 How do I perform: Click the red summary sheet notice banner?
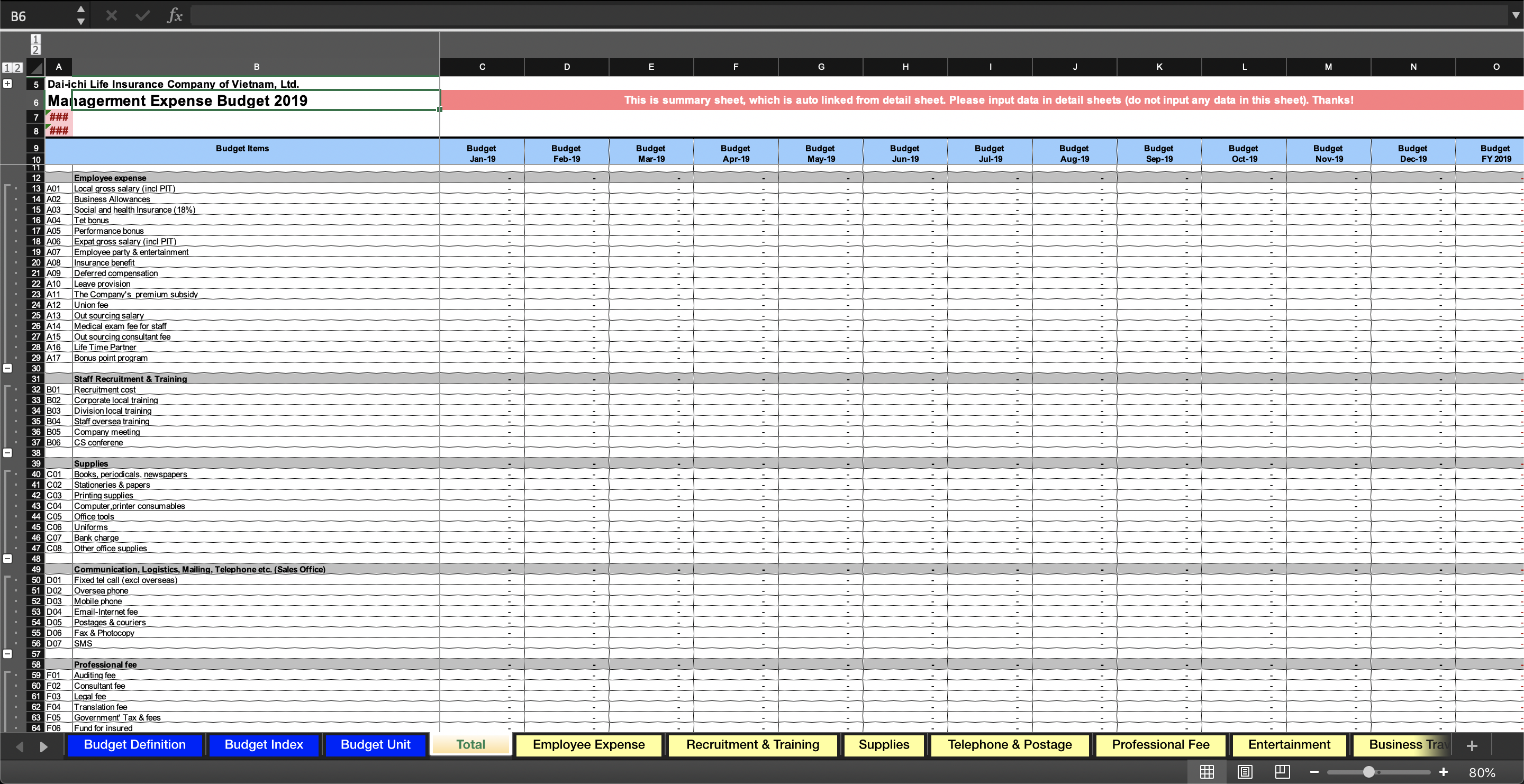coord(982,100)
